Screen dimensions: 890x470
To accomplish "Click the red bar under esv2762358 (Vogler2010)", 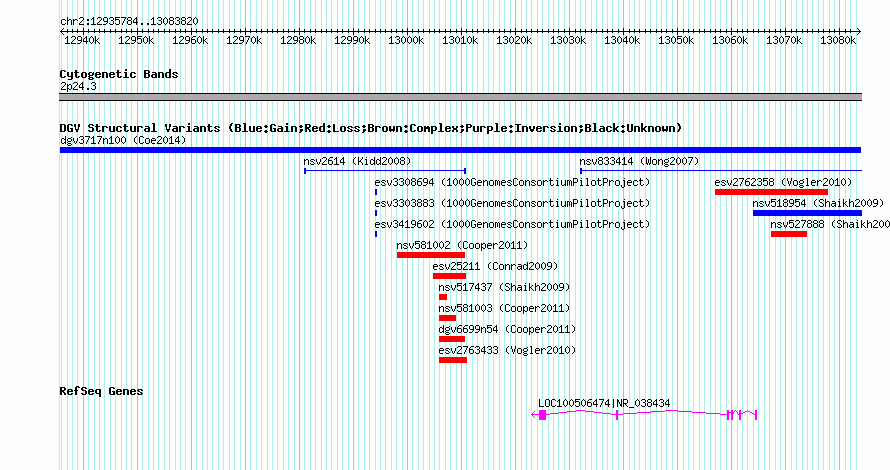I will click(771, 192).
